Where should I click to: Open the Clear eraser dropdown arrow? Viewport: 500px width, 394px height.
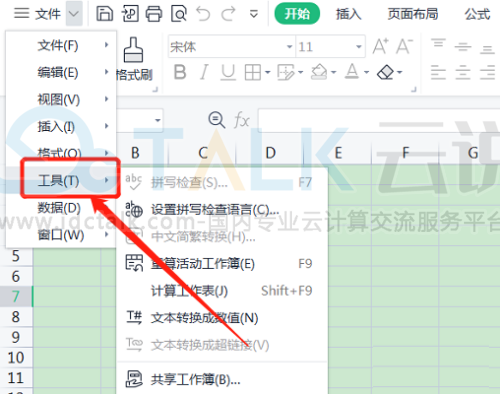point(400,72)
